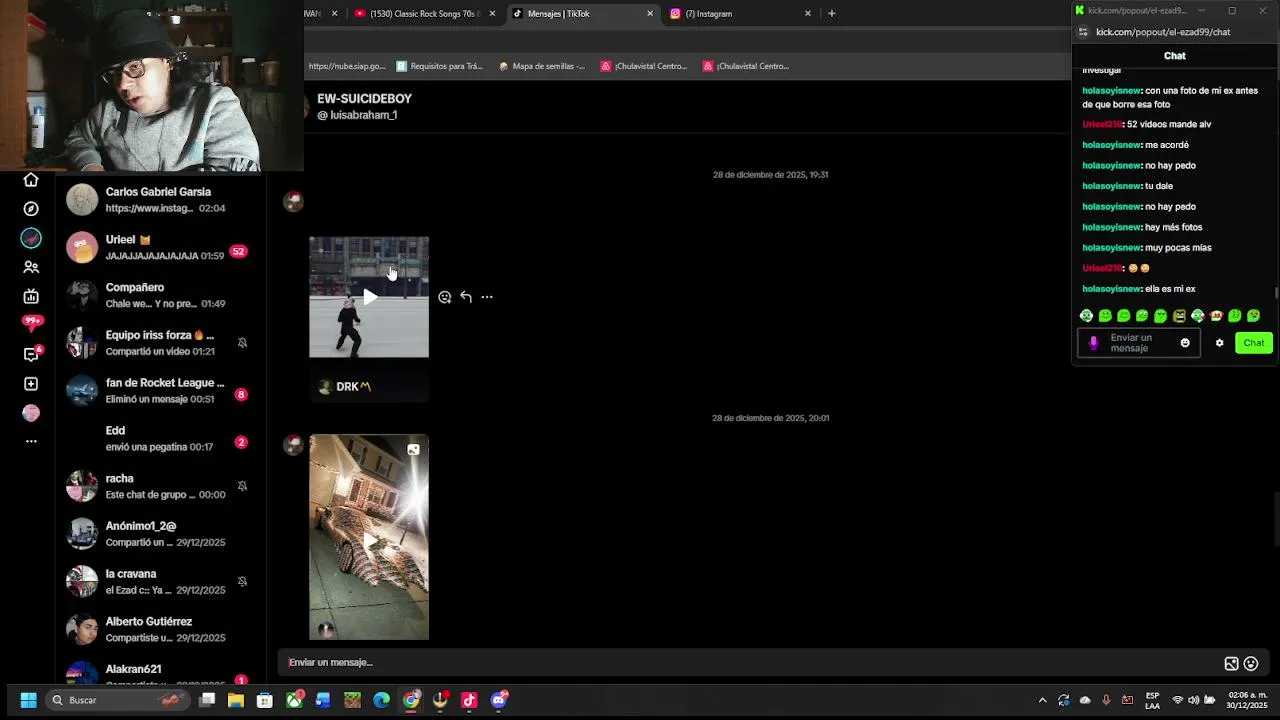Open a new browser tab
1280x720 pixels.
point(831,14)
